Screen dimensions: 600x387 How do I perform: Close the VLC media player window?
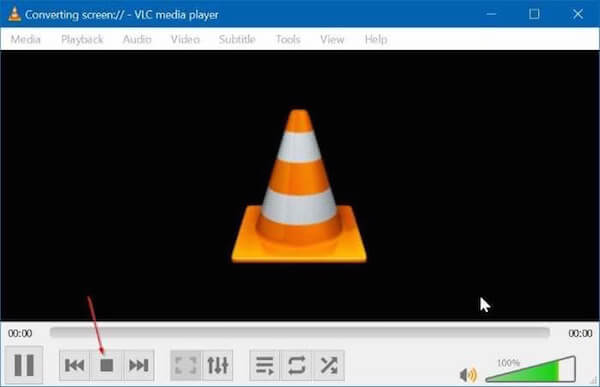(x=578, y=14)
